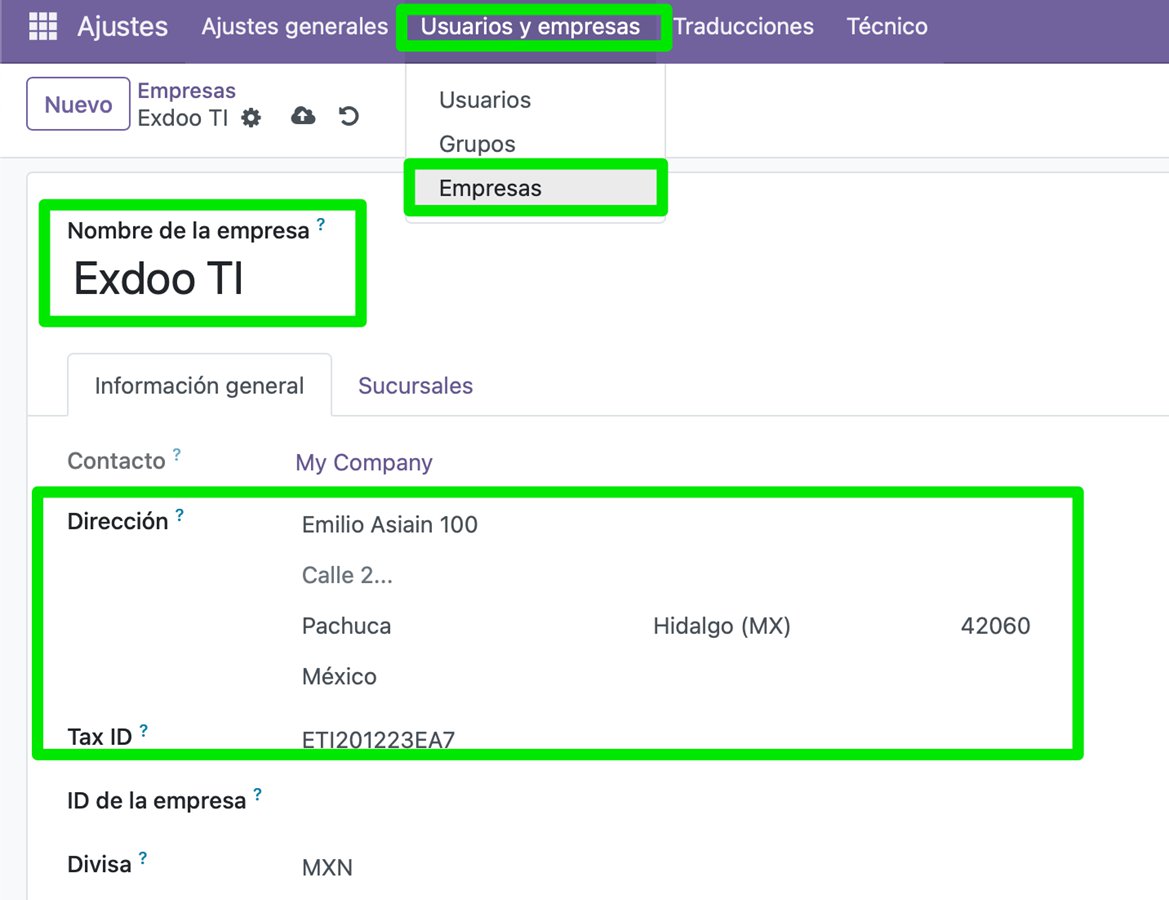Click the Ajustes app title
The width and height of the screenshot is (1169, 900).
coord(122,26)
